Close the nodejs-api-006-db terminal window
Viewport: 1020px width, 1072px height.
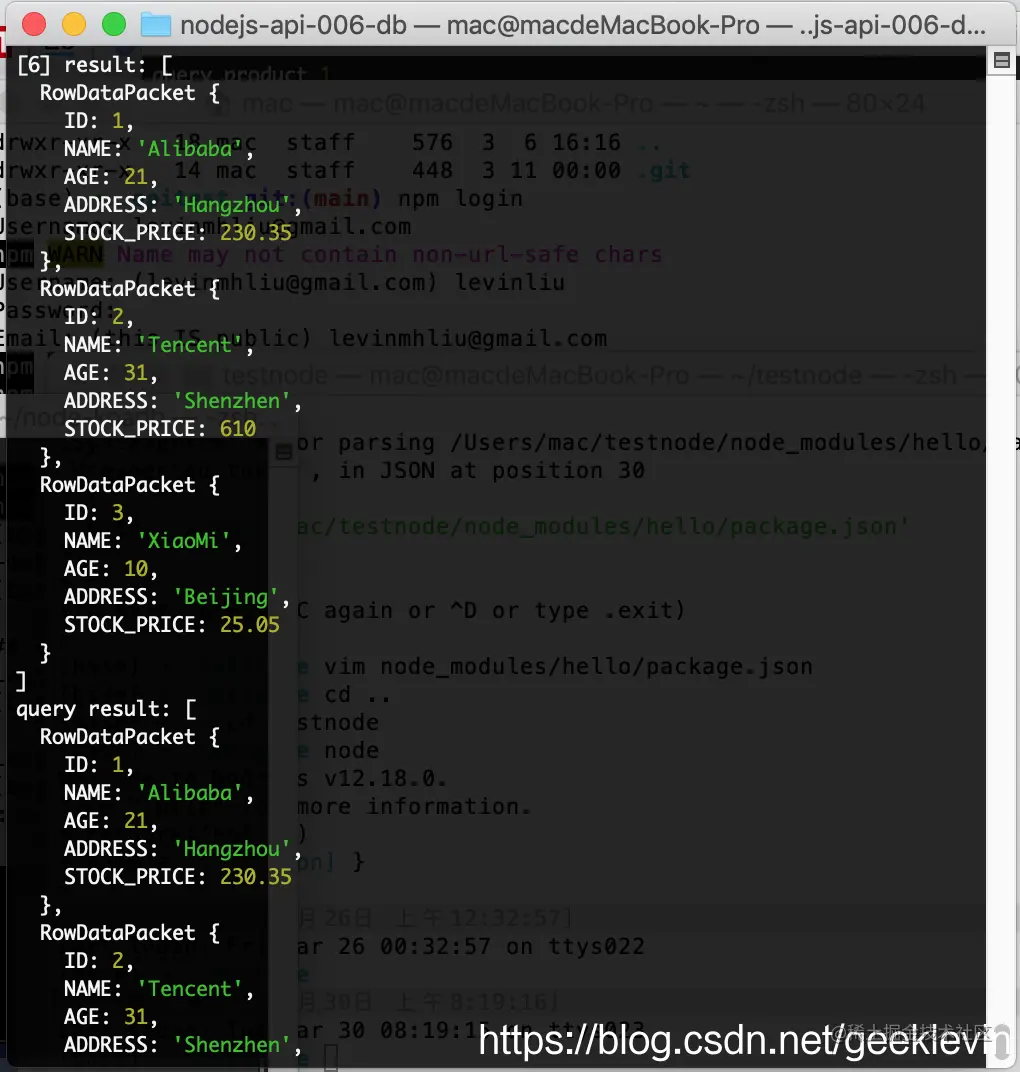pos(33,25)
